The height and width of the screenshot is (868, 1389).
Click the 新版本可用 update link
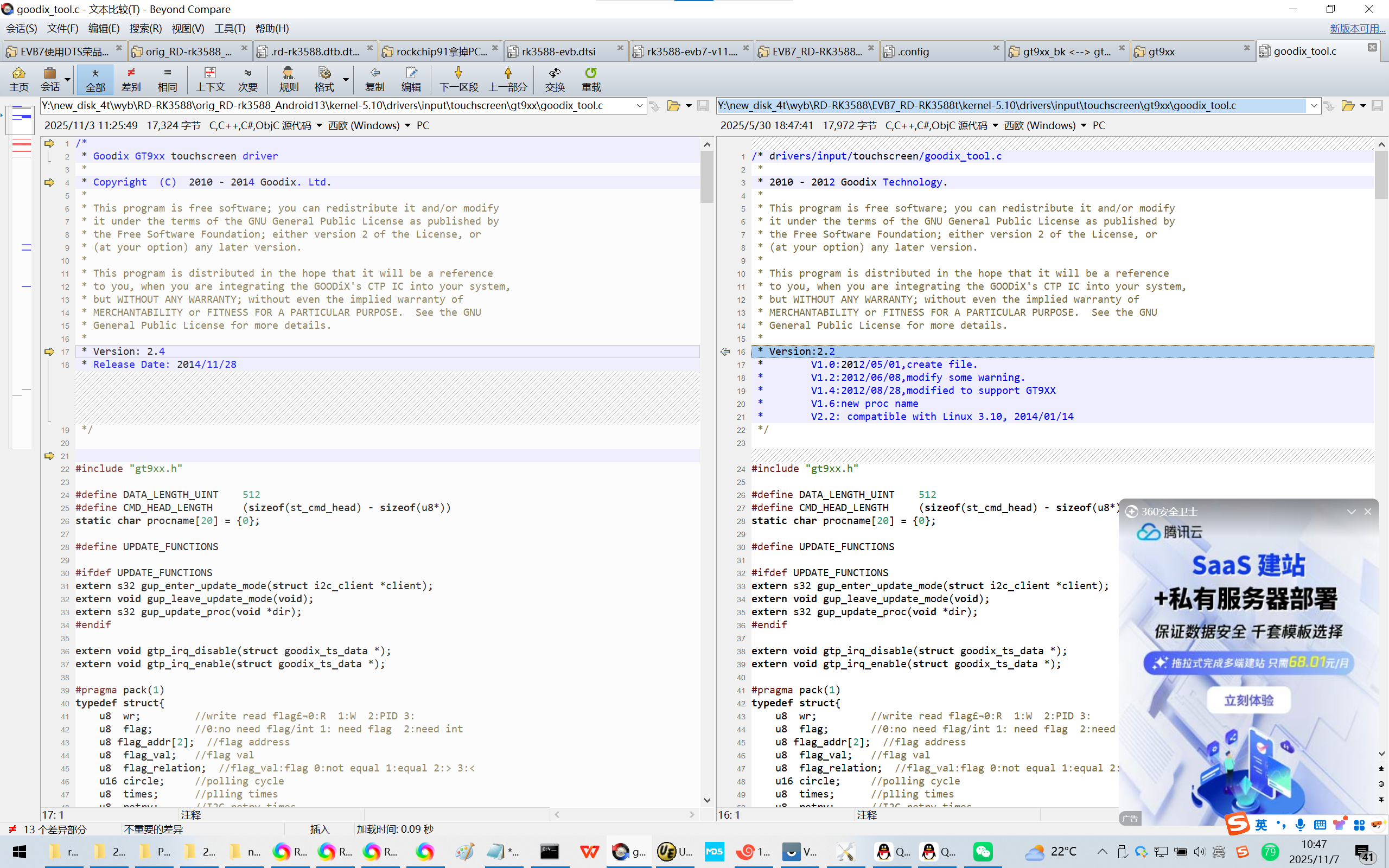point(1357,28)
